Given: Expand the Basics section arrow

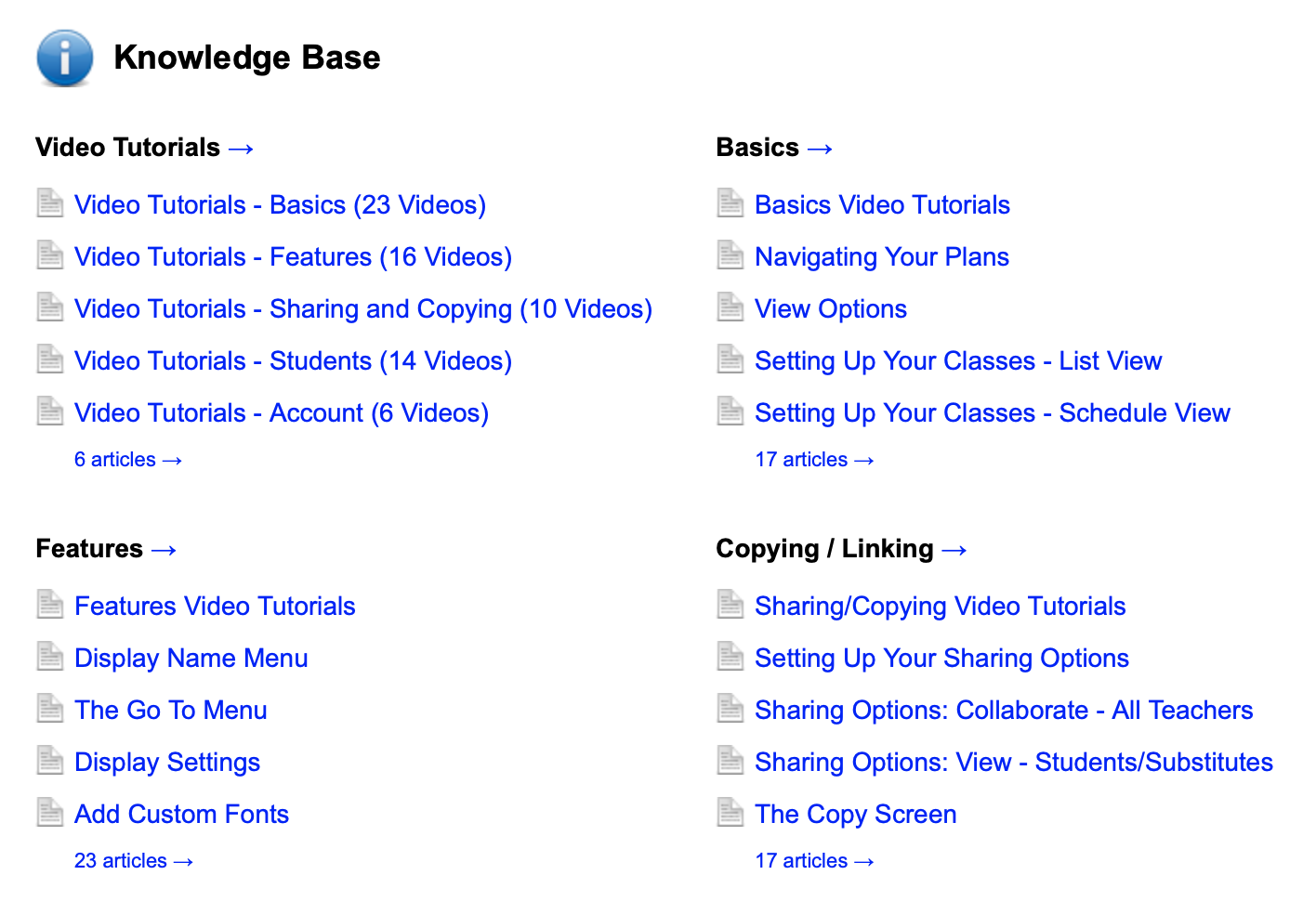Looking at the screenshot, I should coord(819,147).
